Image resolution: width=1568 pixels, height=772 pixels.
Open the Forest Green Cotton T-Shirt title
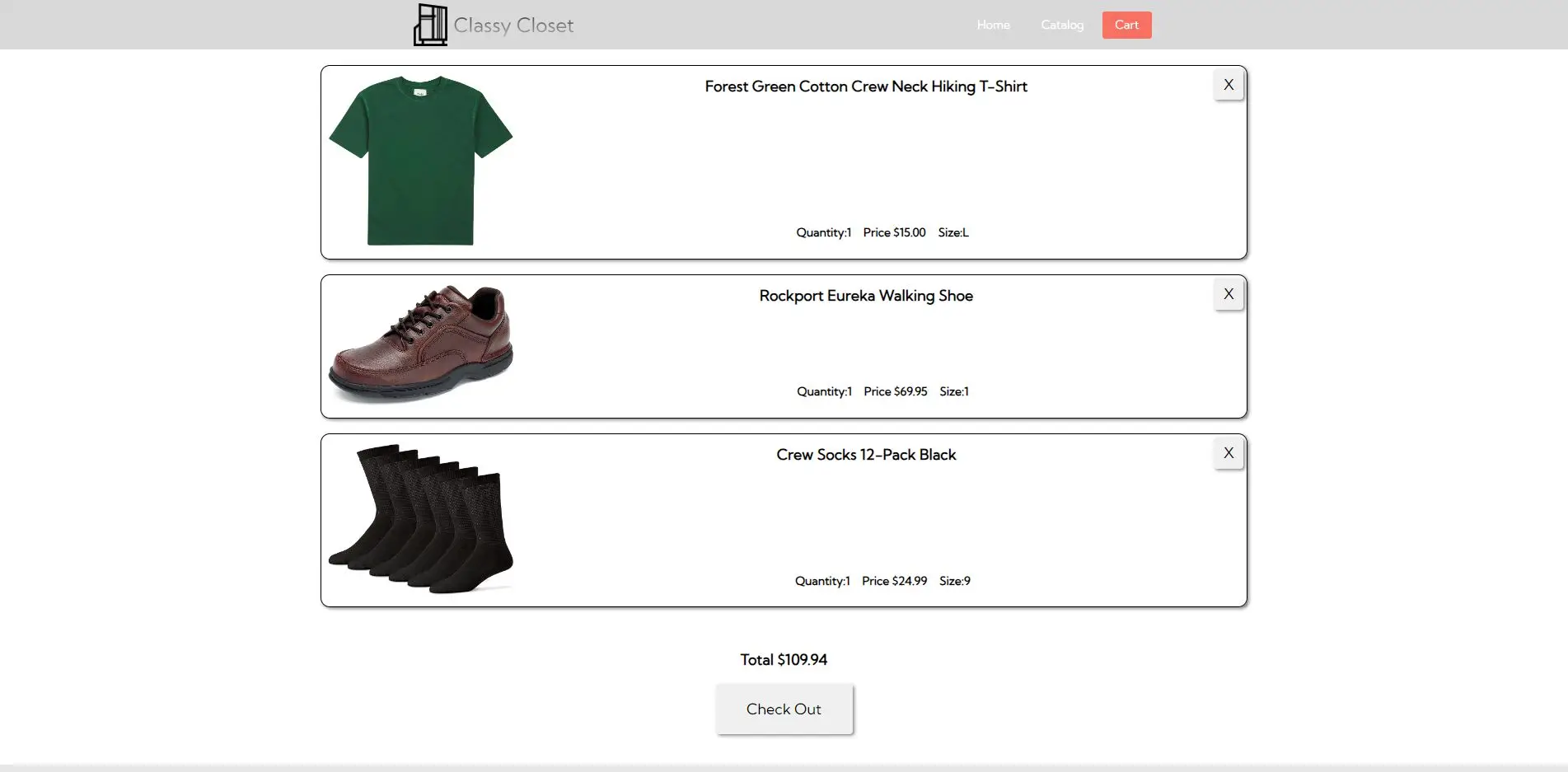click(865, 87)
